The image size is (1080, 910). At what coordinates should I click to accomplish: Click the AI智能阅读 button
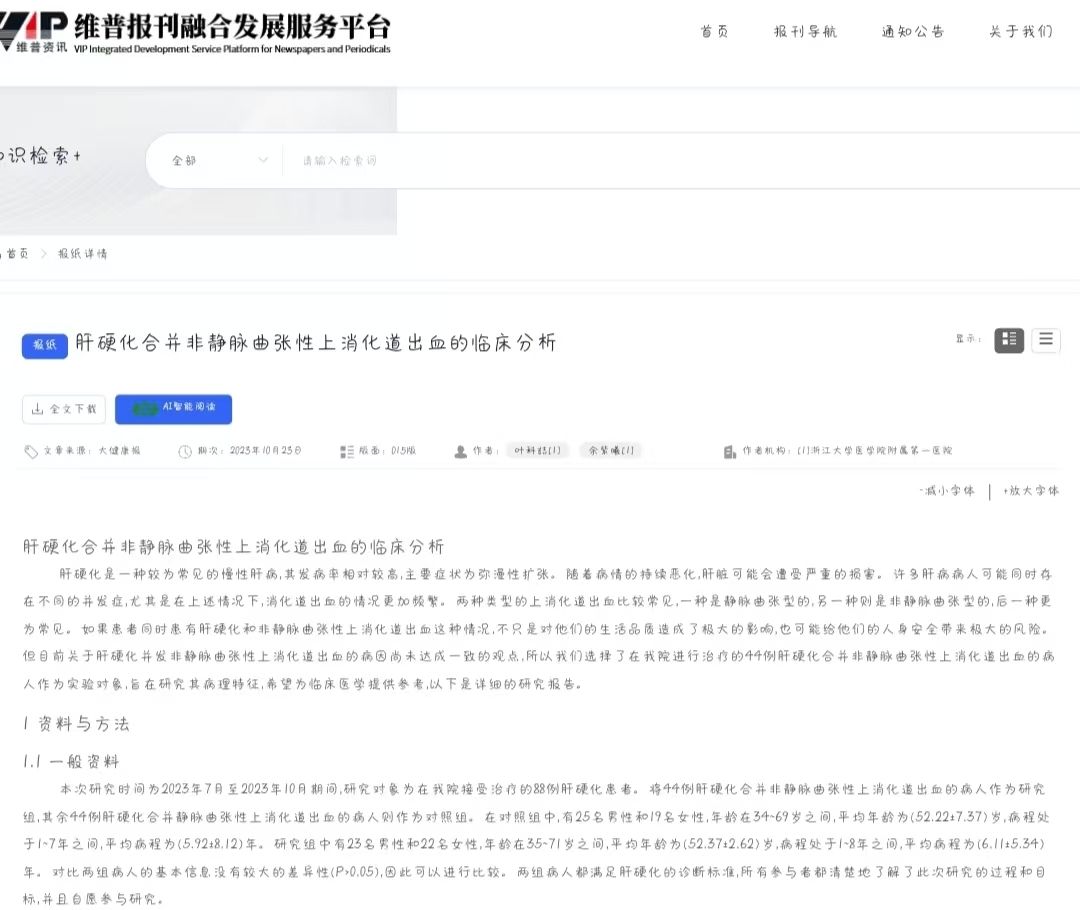173,409
